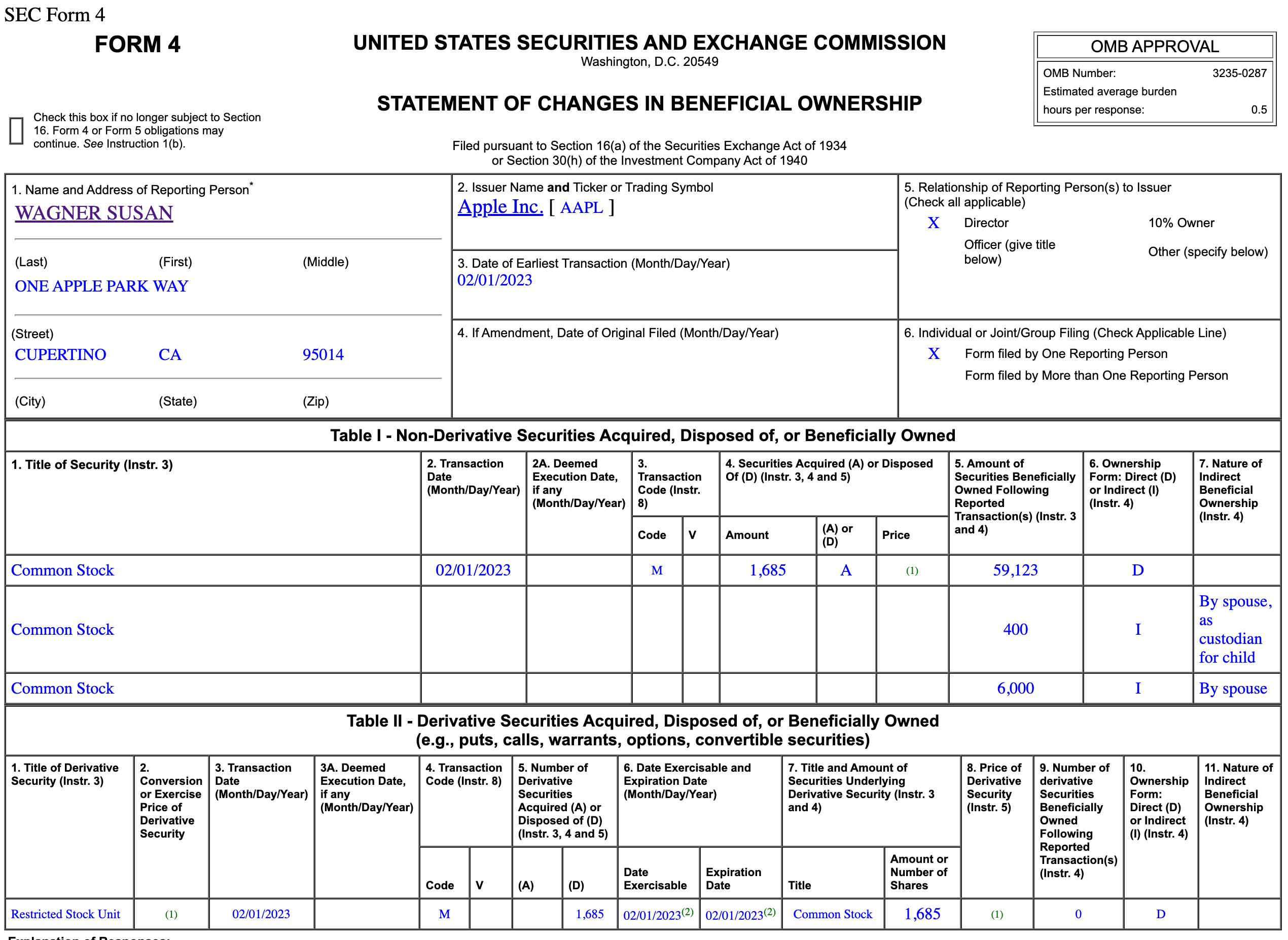
Task: Click the Restricted Stock Unit entry
Action: click(x=65, y=914)
